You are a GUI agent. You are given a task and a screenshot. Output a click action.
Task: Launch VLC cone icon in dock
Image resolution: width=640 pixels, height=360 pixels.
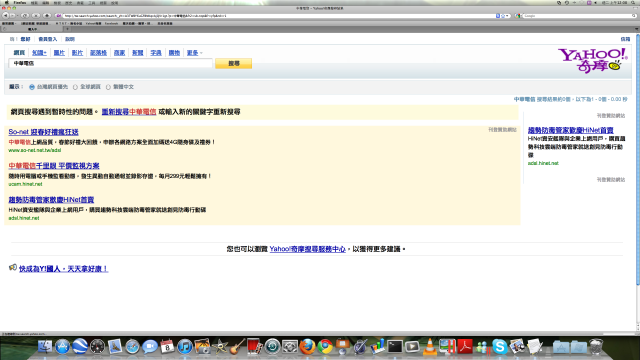[429, 347]
